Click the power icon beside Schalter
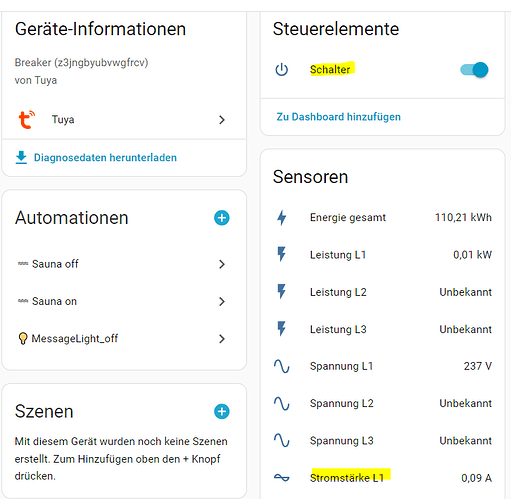Viewport: 511px width, 499px height. [282, 70]
